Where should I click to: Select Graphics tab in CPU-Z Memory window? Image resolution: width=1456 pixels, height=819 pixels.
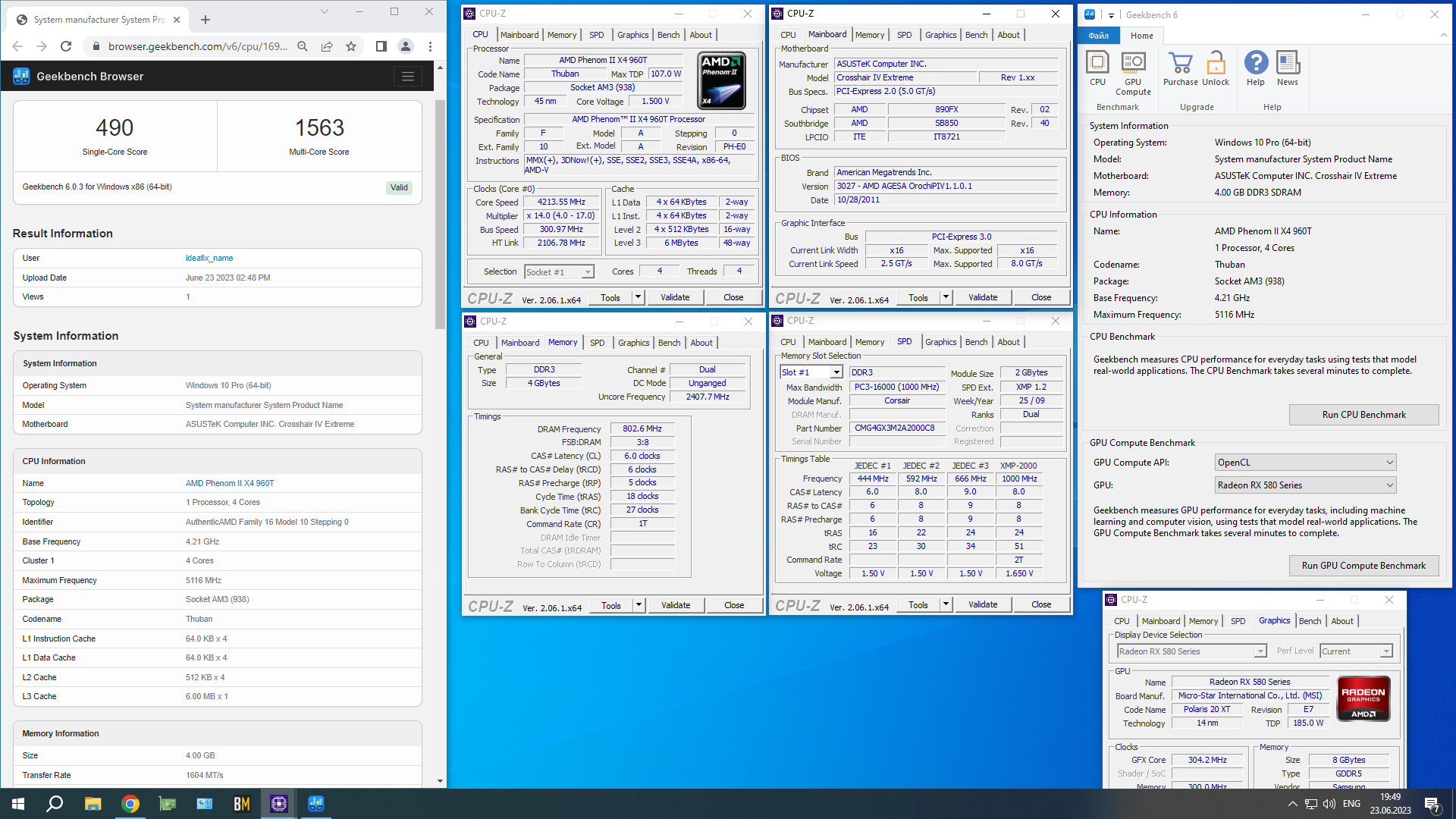pos(633,343)
